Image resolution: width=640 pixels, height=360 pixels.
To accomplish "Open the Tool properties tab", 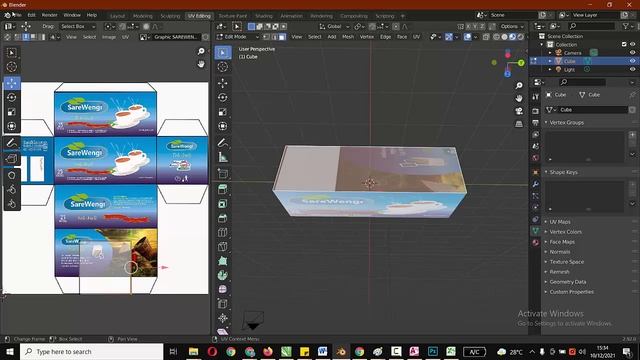I will 536,97.
